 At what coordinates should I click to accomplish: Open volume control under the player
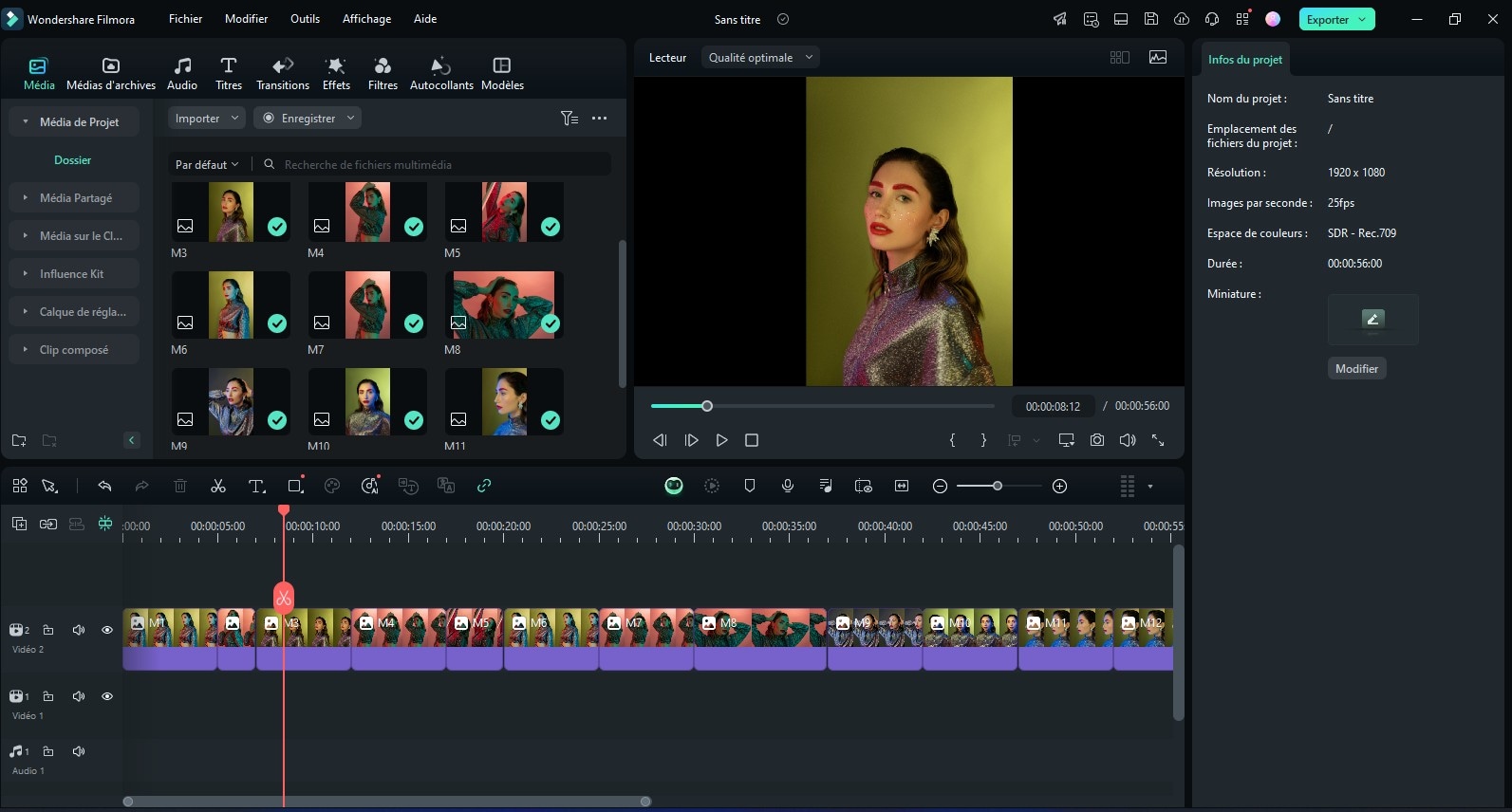coord(1128,440)
